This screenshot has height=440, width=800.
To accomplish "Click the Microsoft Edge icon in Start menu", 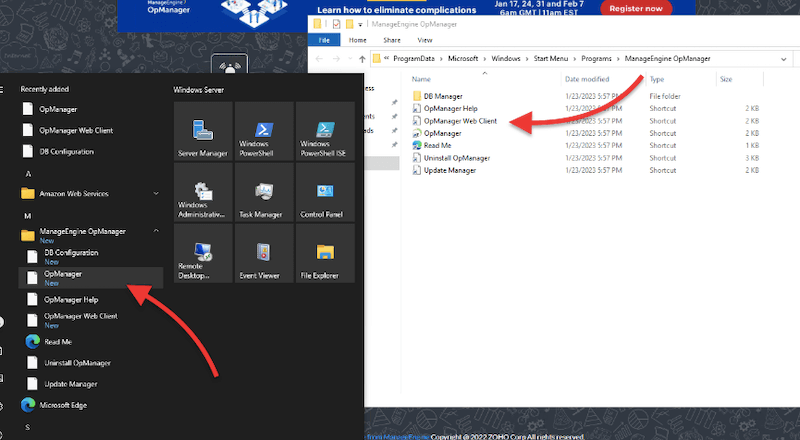I will [x=28, y=405].
